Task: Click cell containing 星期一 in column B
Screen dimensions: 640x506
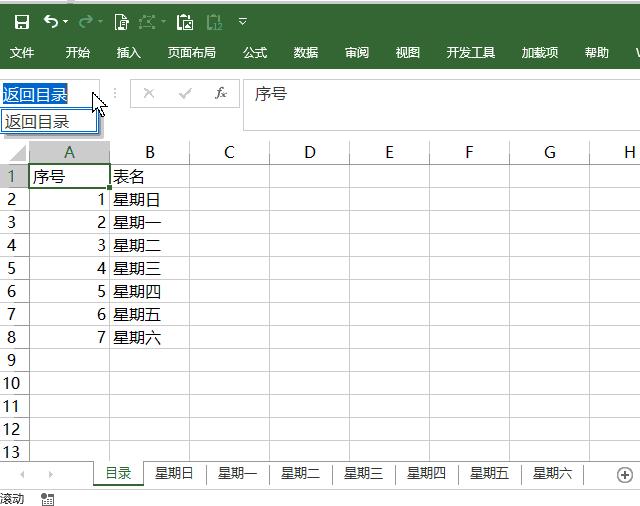Action: pyautogui.click(x=149, y=222)
